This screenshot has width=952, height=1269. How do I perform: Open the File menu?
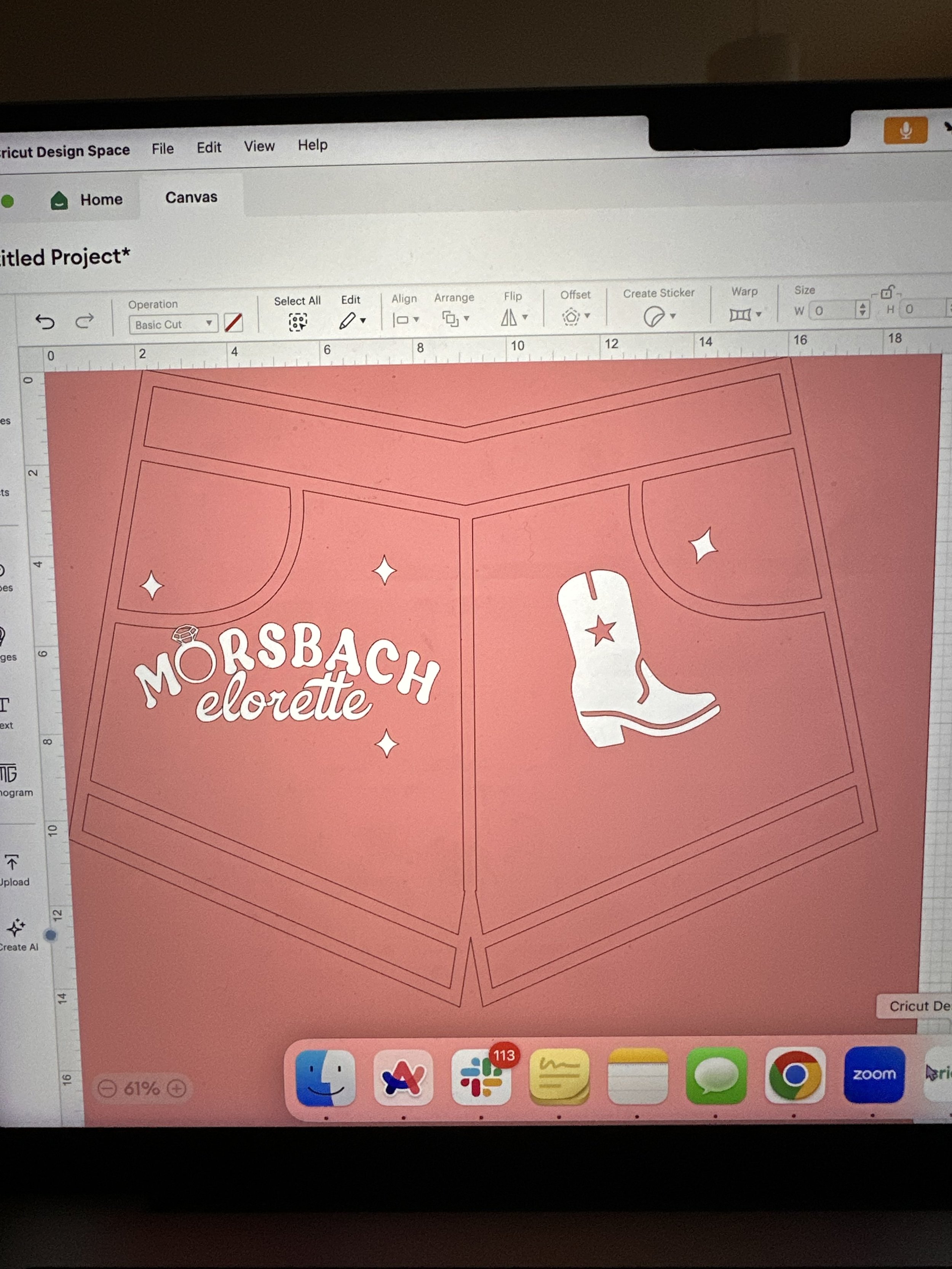pos(162,148)
